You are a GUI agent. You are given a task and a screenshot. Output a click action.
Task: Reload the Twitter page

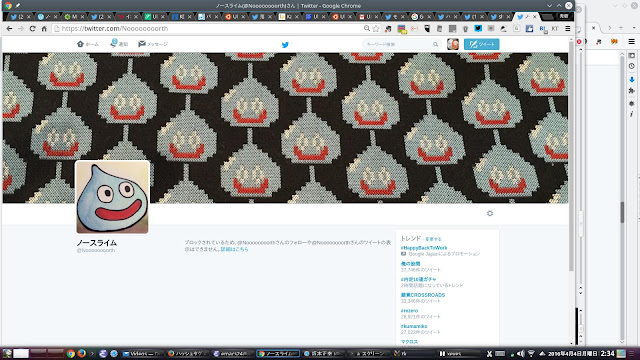point(32,29)
